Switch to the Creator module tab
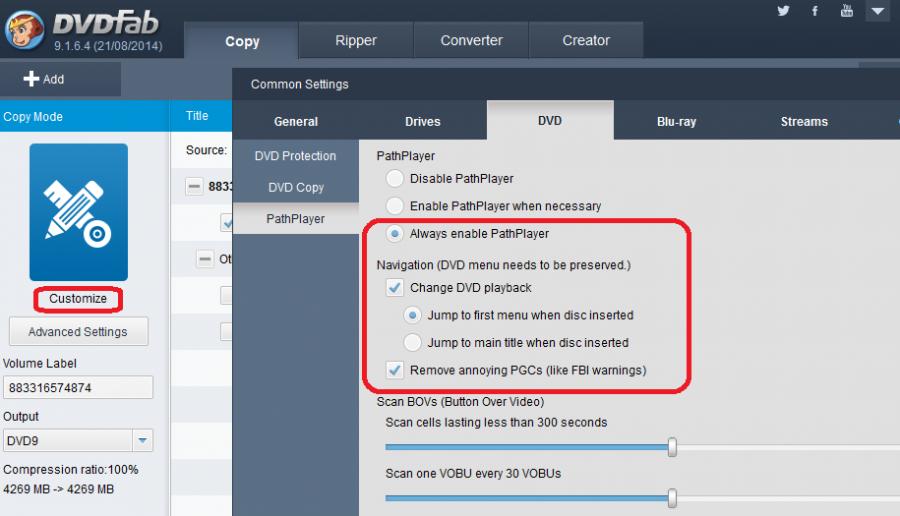The height and width of the screenshot is (516, 900). 586,40
